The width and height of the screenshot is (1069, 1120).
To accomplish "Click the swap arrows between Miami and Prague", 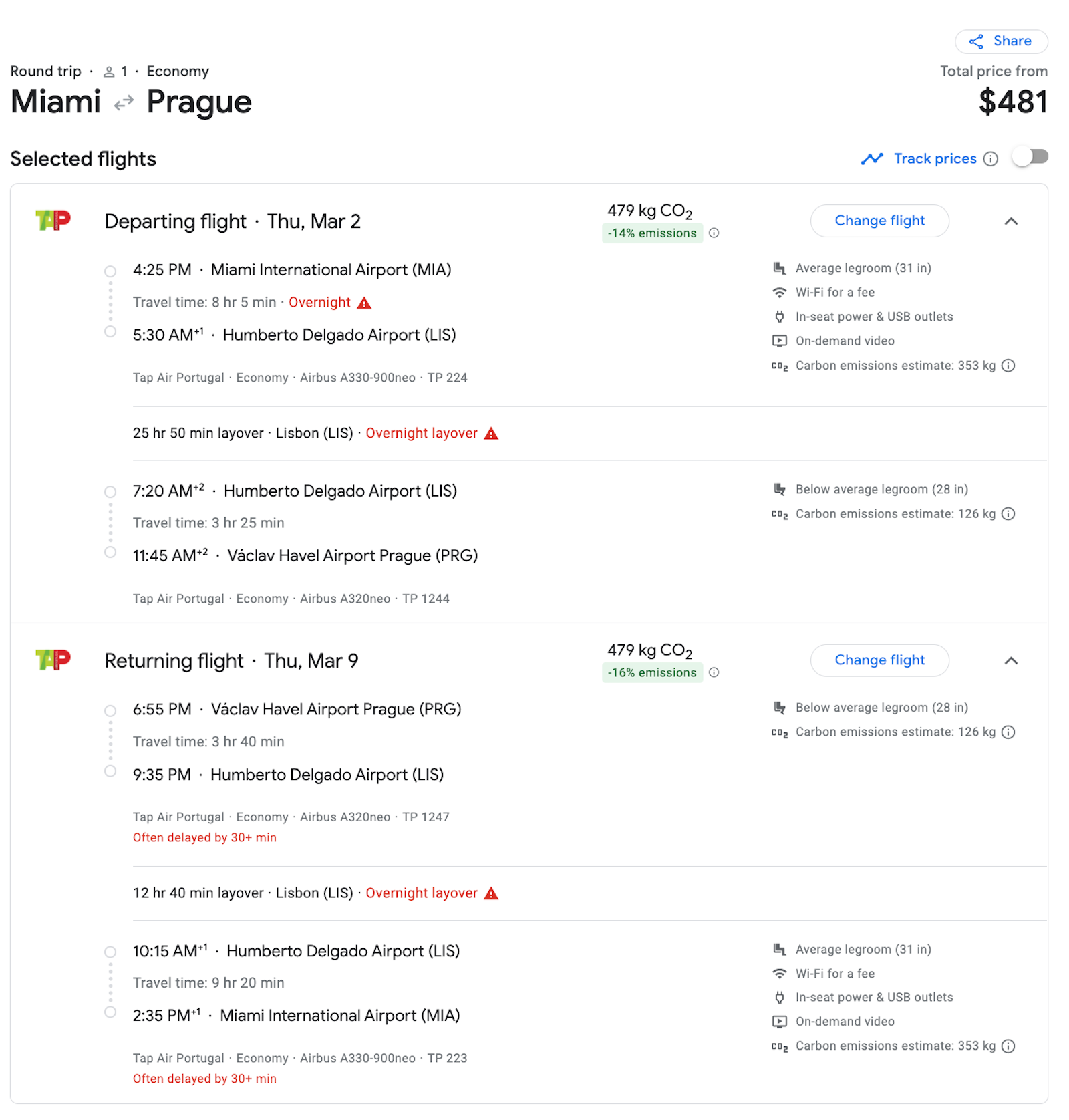I will point(122,103).
